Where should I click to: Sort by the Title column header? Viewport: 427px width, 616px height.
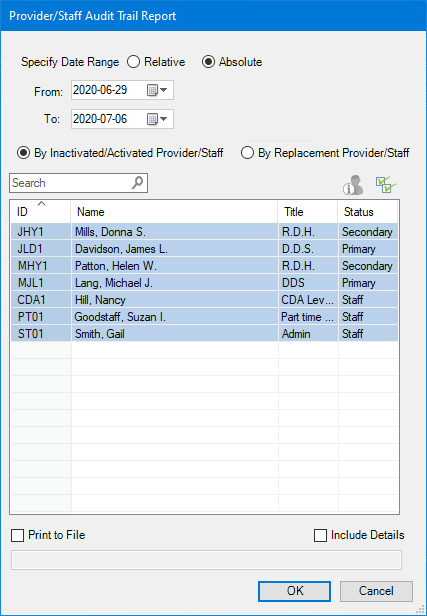pyautogui.click(x=308, y=212)
